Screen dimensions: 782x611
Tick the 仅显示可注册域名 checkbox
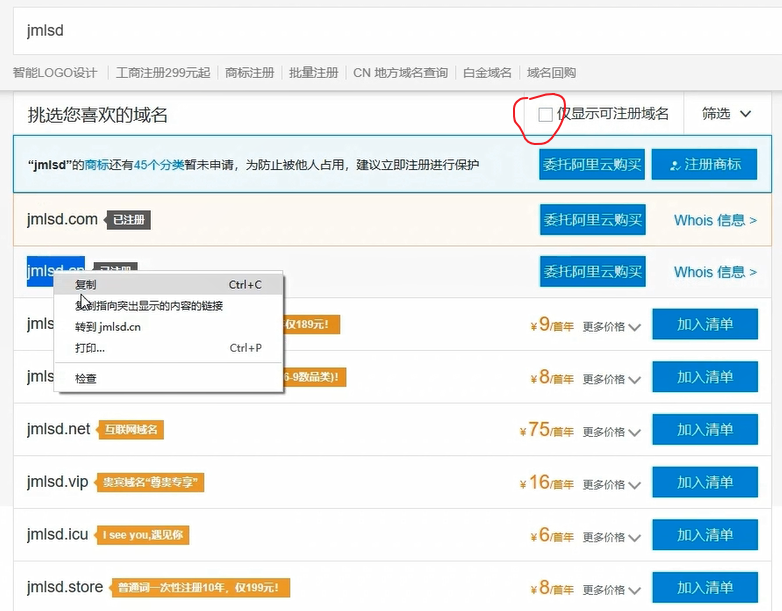(545, 115)
